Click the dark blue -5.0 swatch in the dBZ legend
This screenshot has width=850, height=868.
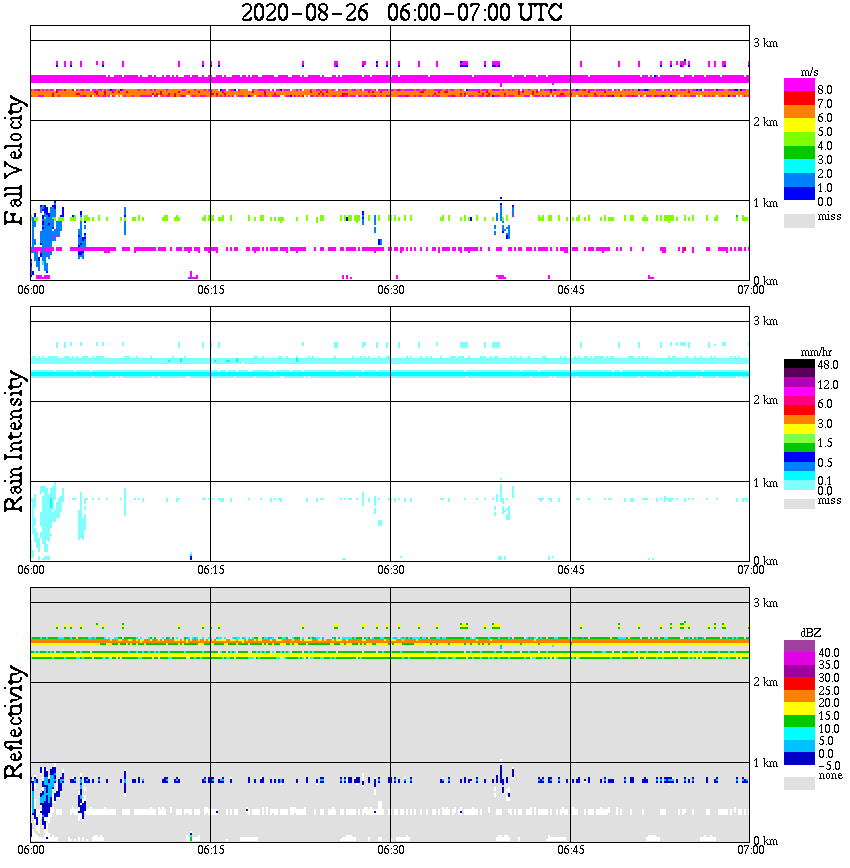pyautogui.click(x=799, y=759)
